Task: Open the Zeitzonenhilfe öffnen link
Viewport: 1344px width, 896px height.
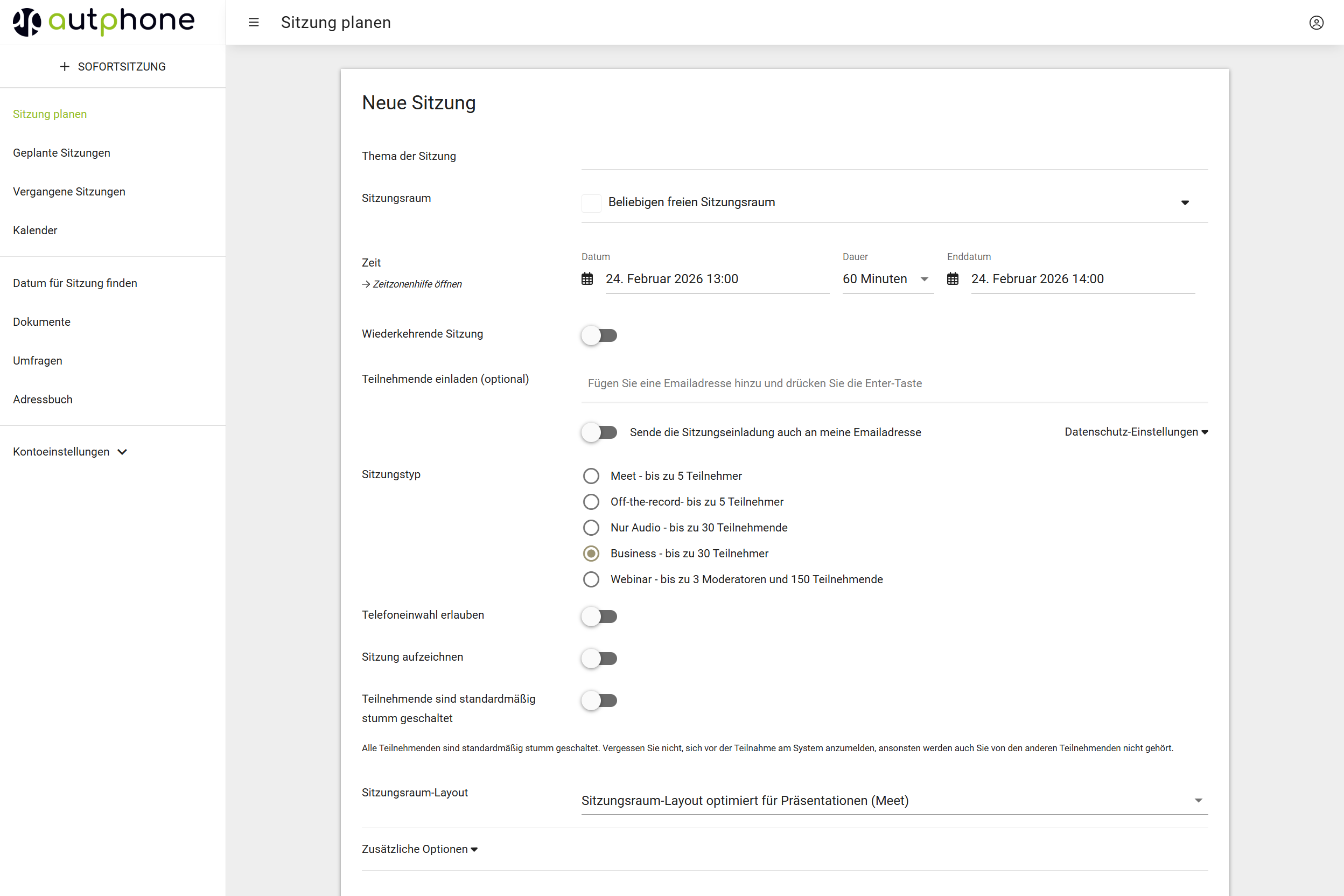Action: click(x=417, y=284)
